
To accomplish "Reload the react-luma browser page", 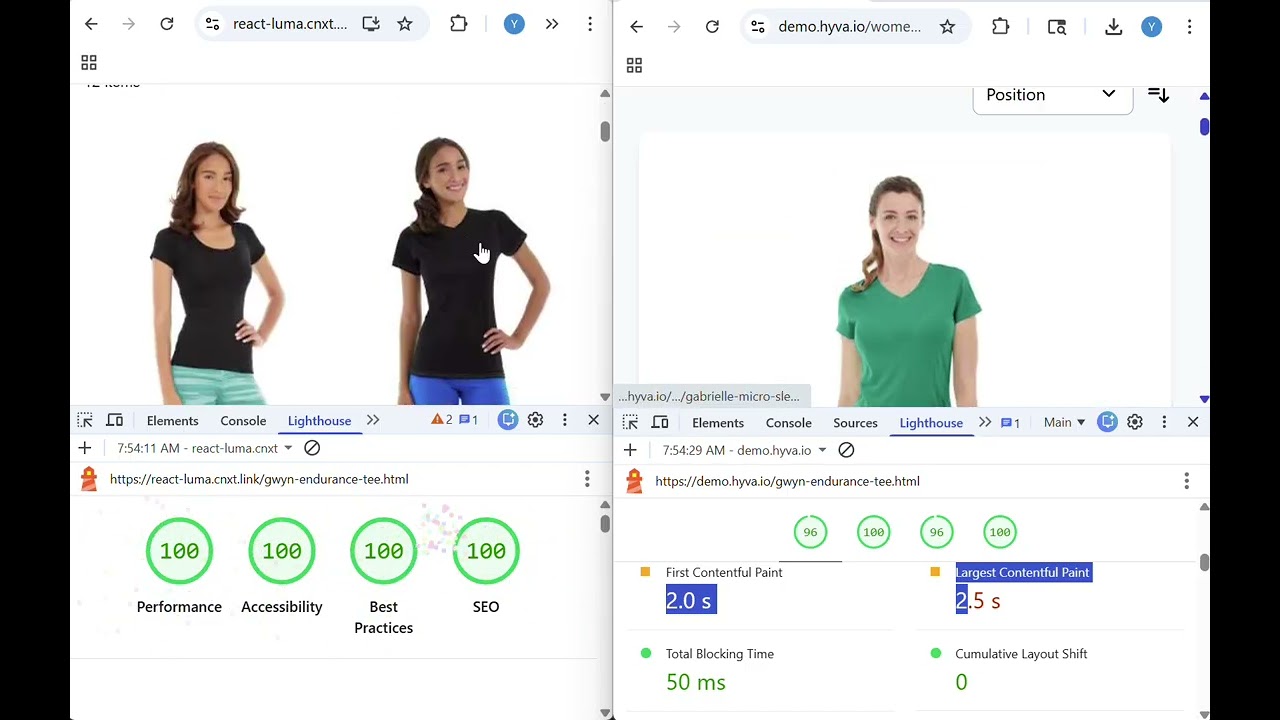I will pyautogui.click(x=167, y=24).
